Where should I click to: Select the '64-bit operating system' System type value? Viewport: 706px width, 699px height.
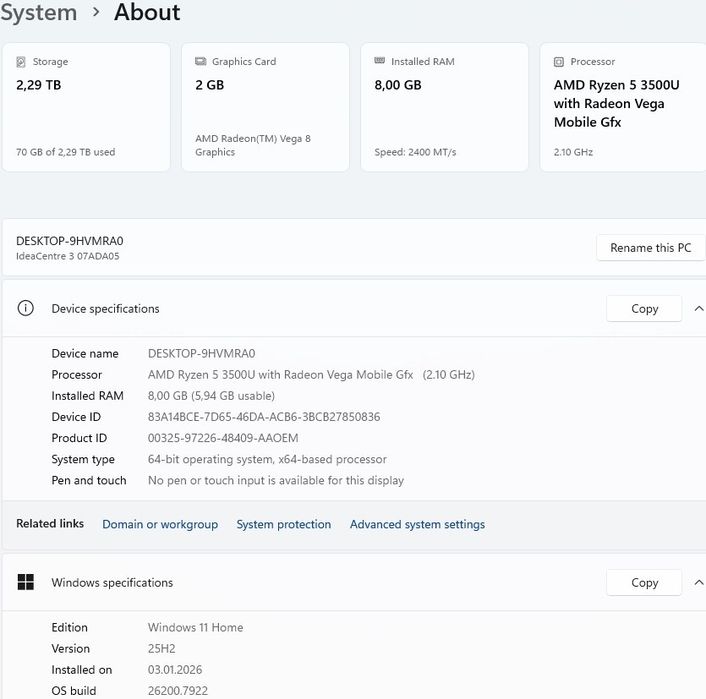[x=267, y=459]
